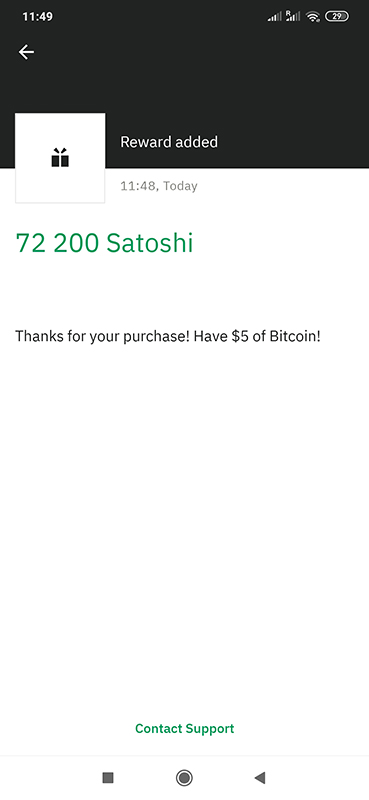
Task: Tap the 11:48, Today timestamp
Action: pos(159,186)
